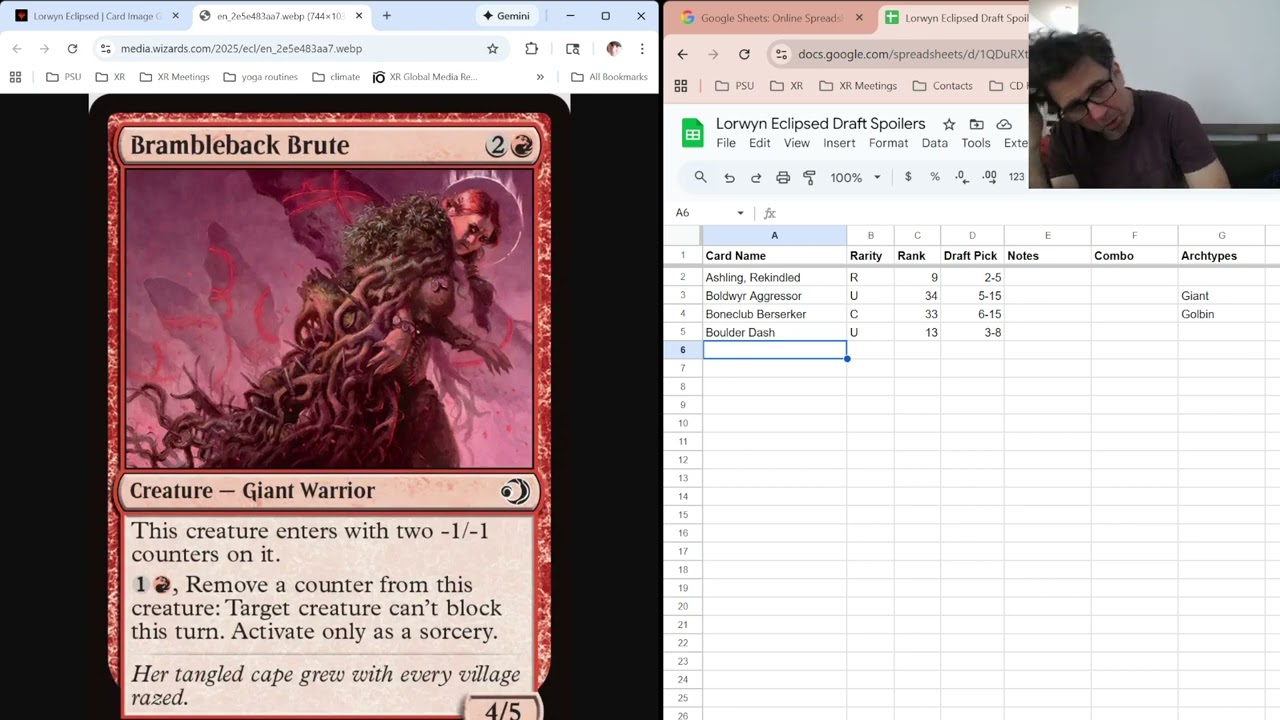Open the Google Sheets home icon
Viewport: 1280px width, 720px height.
692,133
